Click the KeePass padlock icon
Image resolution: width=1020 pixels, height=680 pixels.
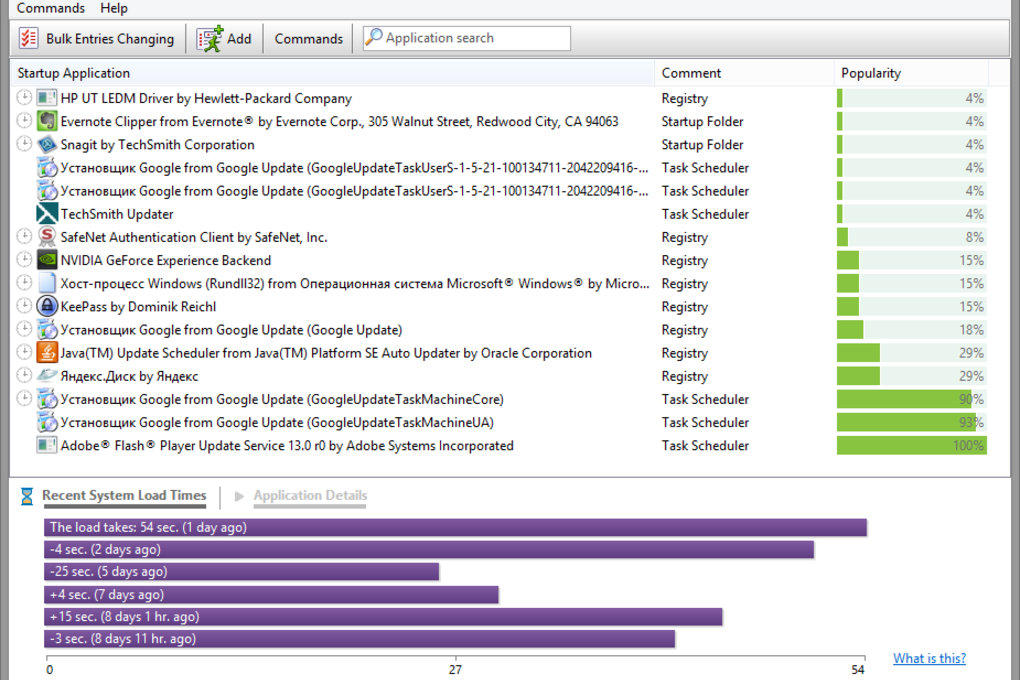coord(47,306)
